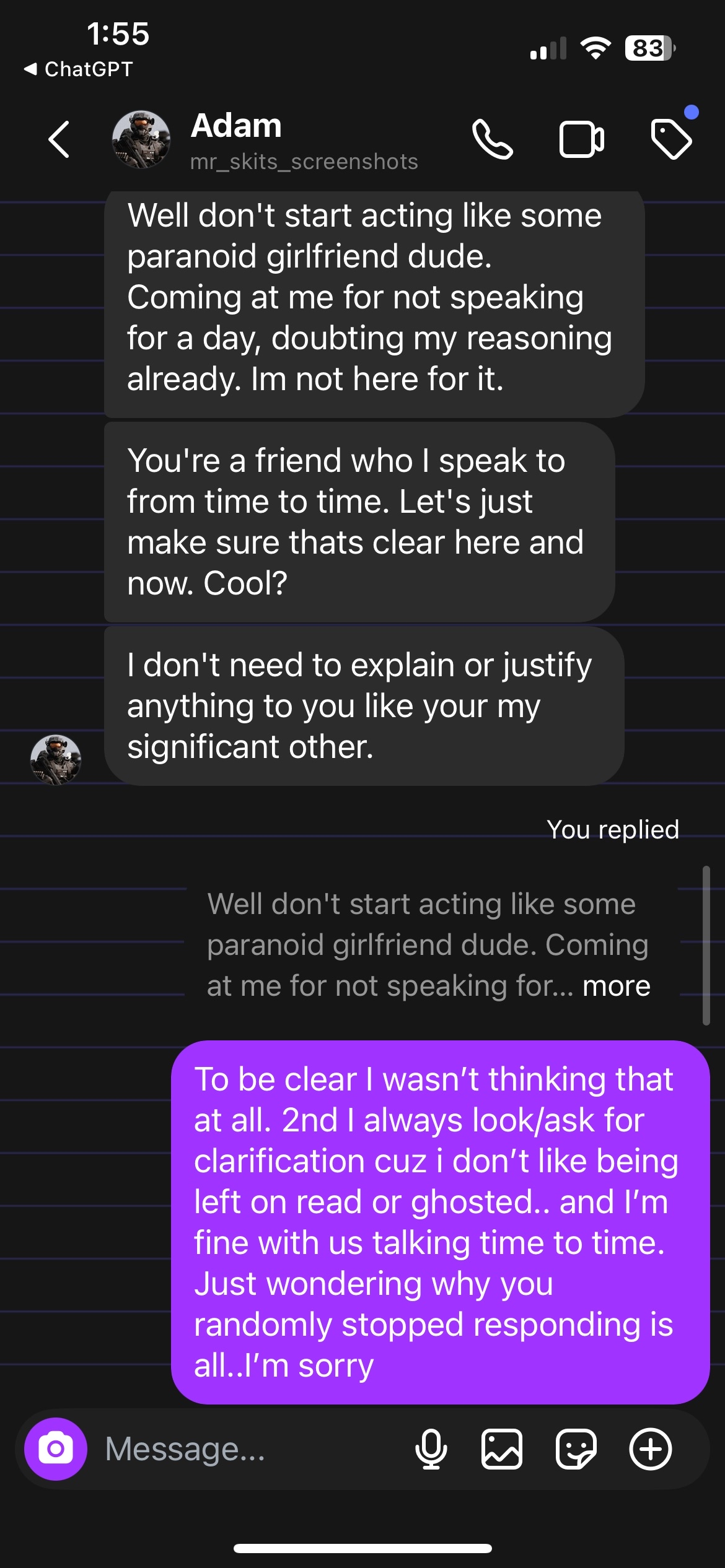Tap Adam's avatar in the chat header

point(141,140)
